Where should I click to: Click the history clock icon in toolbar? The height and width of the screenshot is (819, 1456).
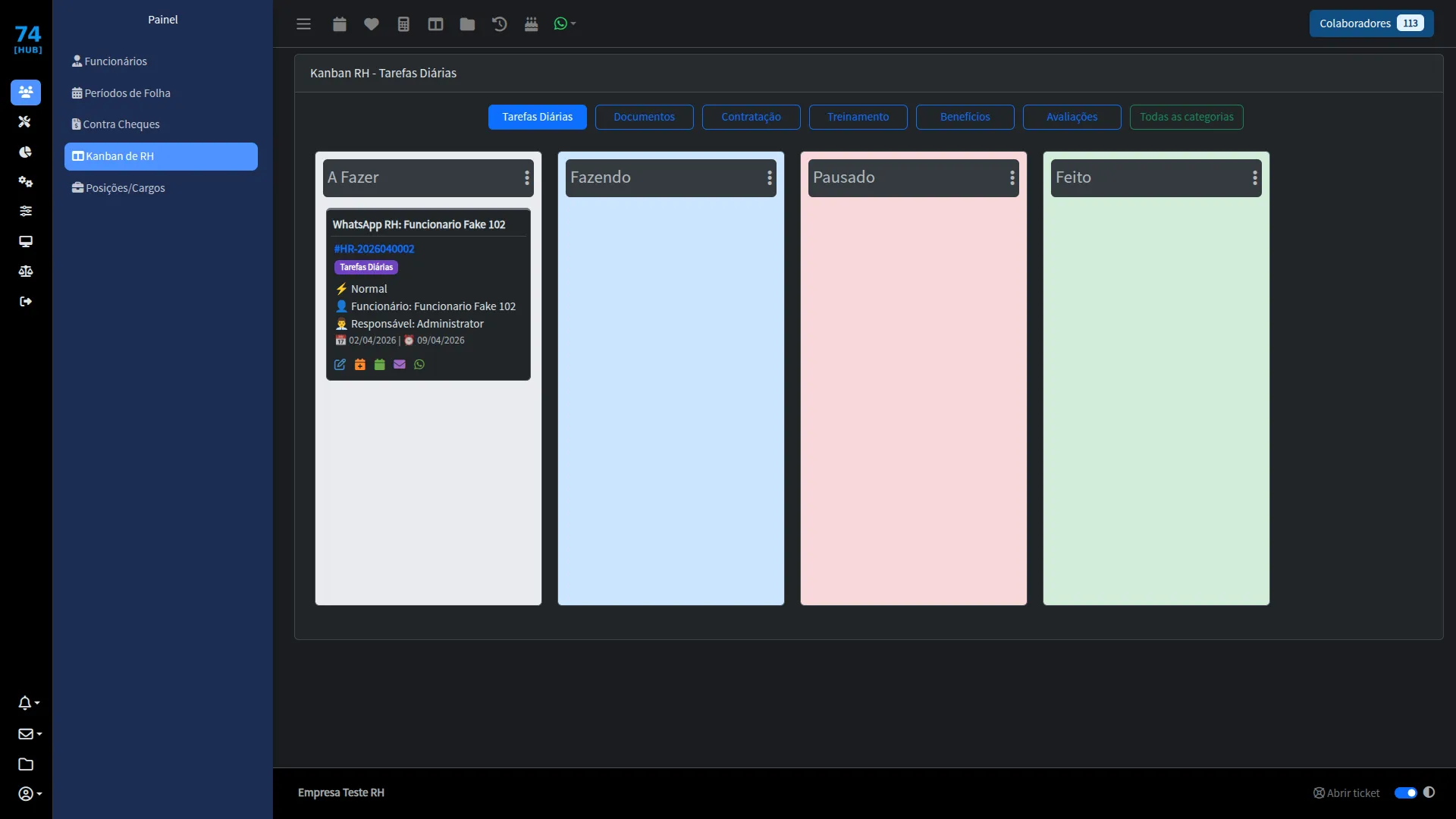(499, 24)
